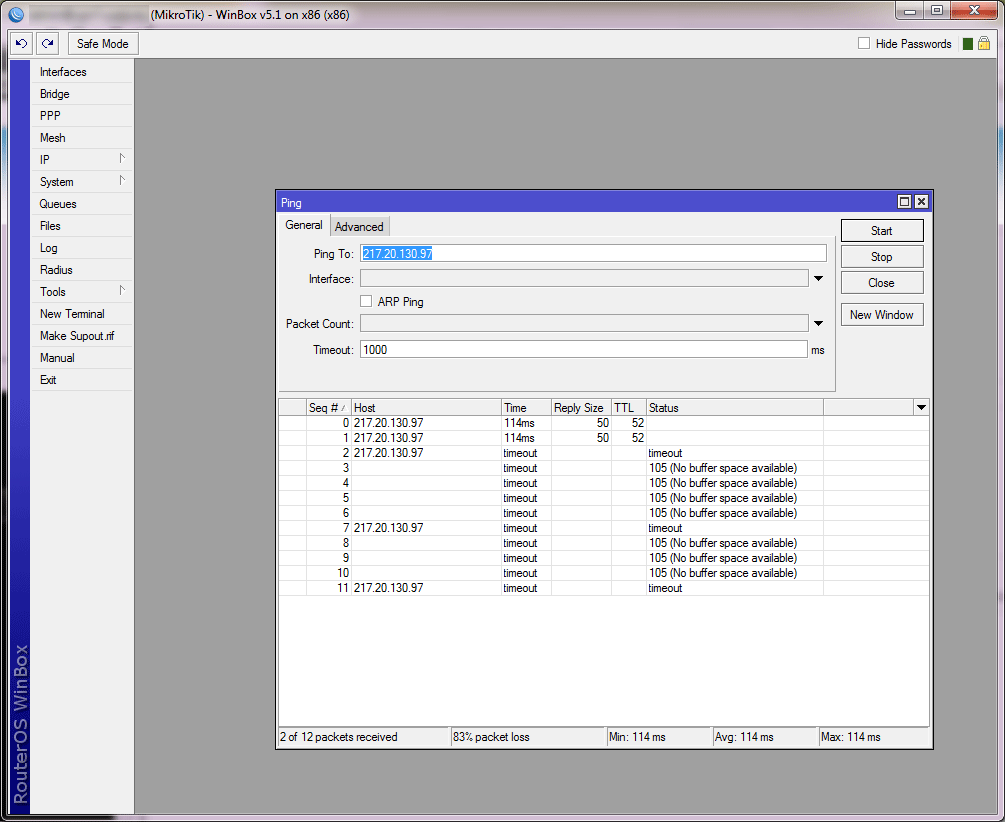Toggle the Hide Passwords checkbox
The height and width of the screenshot is (822, 1005).
pos(864,44)
